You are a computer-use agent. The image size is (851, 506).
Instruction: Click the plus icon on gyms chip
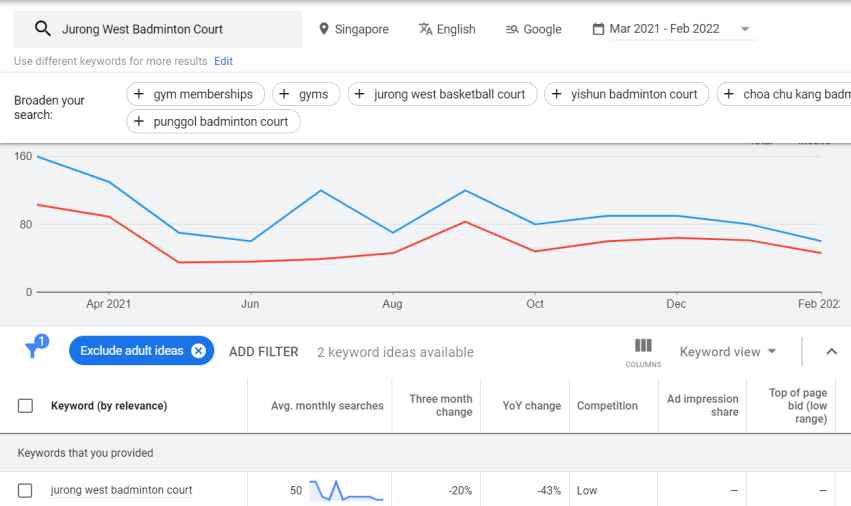284,94
